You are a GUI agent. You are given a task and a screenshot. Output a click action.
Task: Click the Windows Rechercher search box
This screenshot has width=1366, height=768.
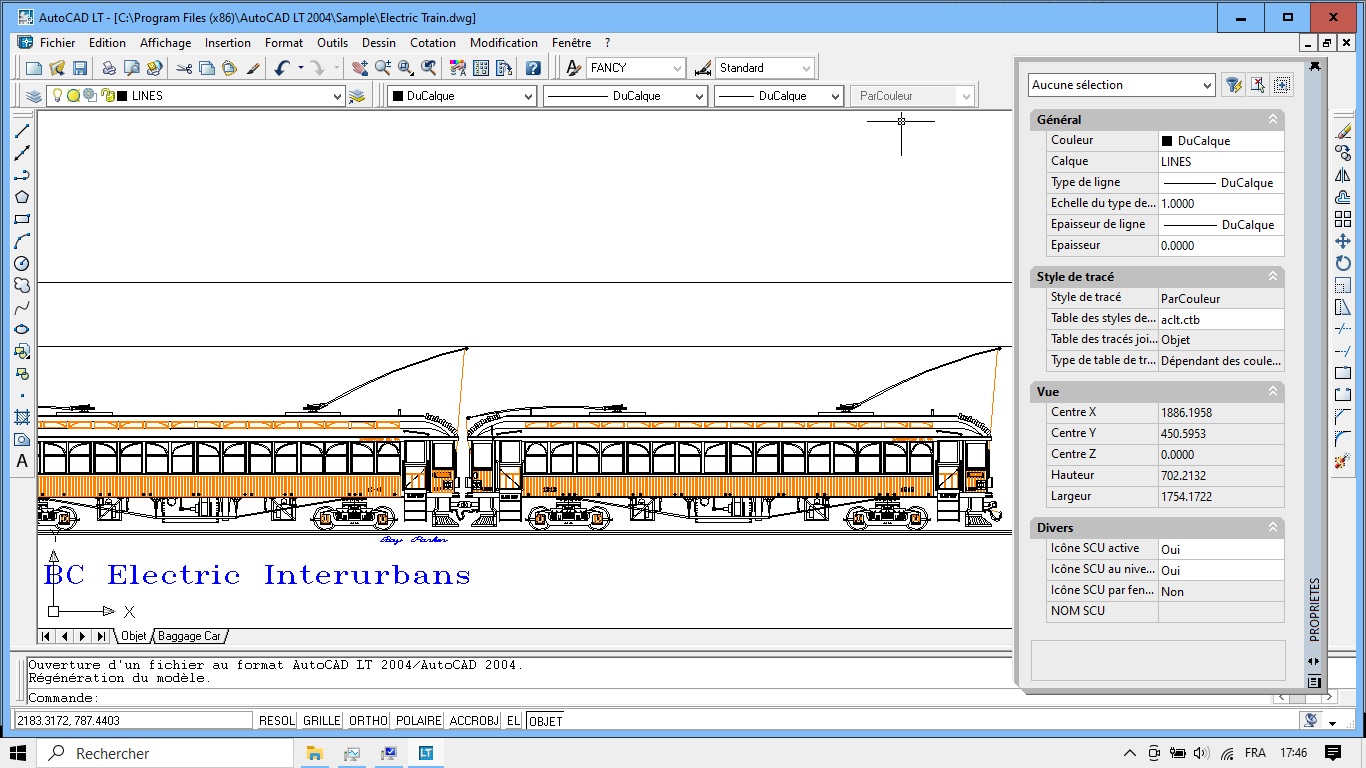165,753
